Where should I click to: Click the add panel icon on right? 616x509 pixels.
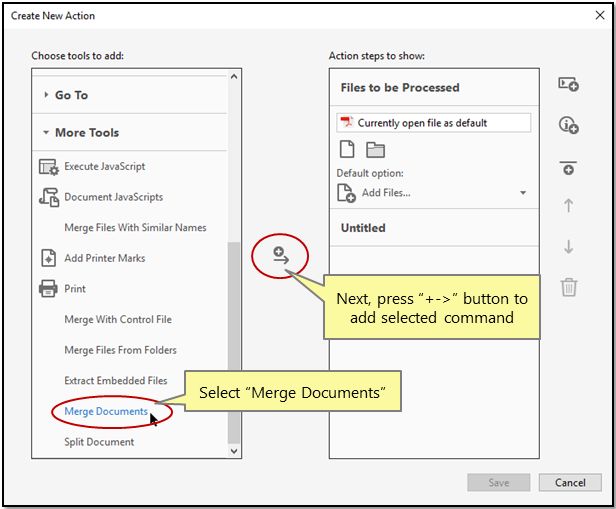click(x=568, y=84)
